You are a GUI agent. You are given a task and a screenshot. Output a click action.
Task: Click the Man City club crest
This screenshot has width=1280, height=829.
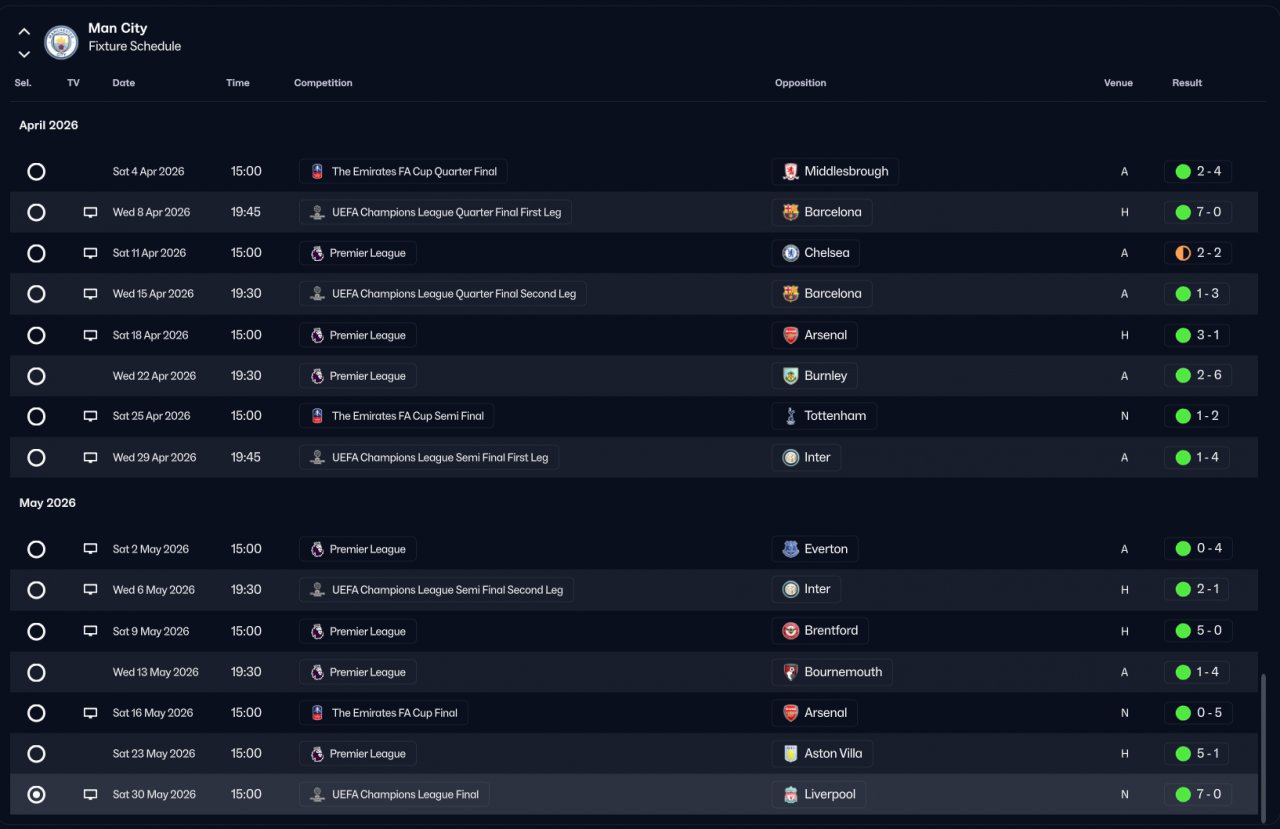61,42
